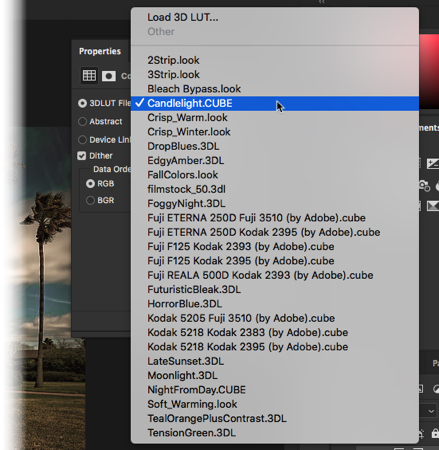Choose RGB data order
The image size is (439, 450).
pyautogui.click(x=90, y=184)
